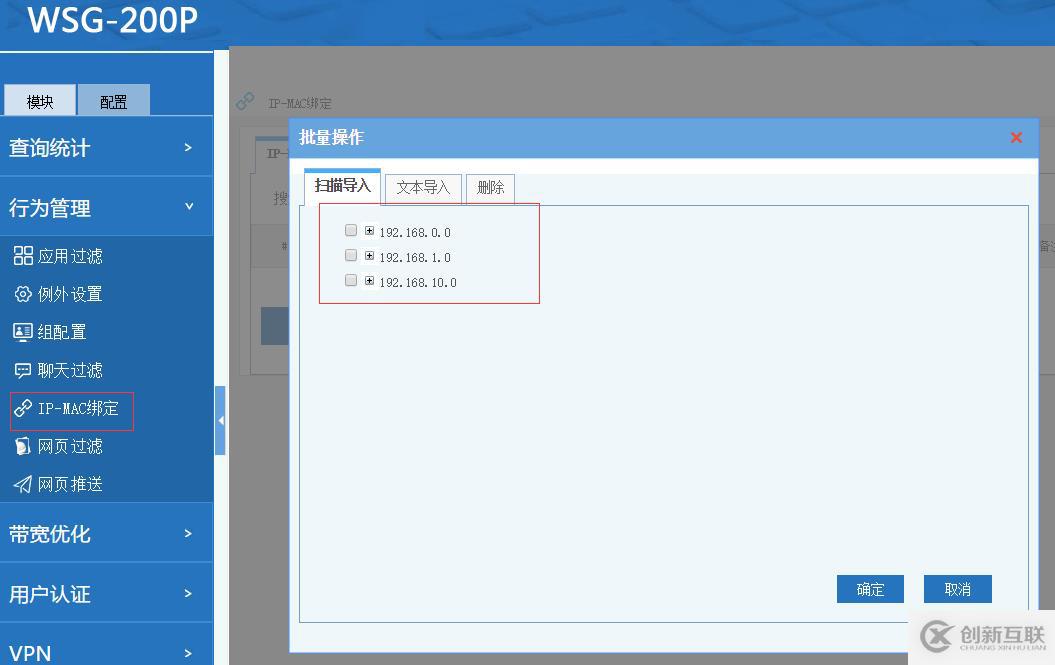Close the 批量操作 dialog with red X
This screenshot has height=665, width=1055.
click(x=1016, y=137)
